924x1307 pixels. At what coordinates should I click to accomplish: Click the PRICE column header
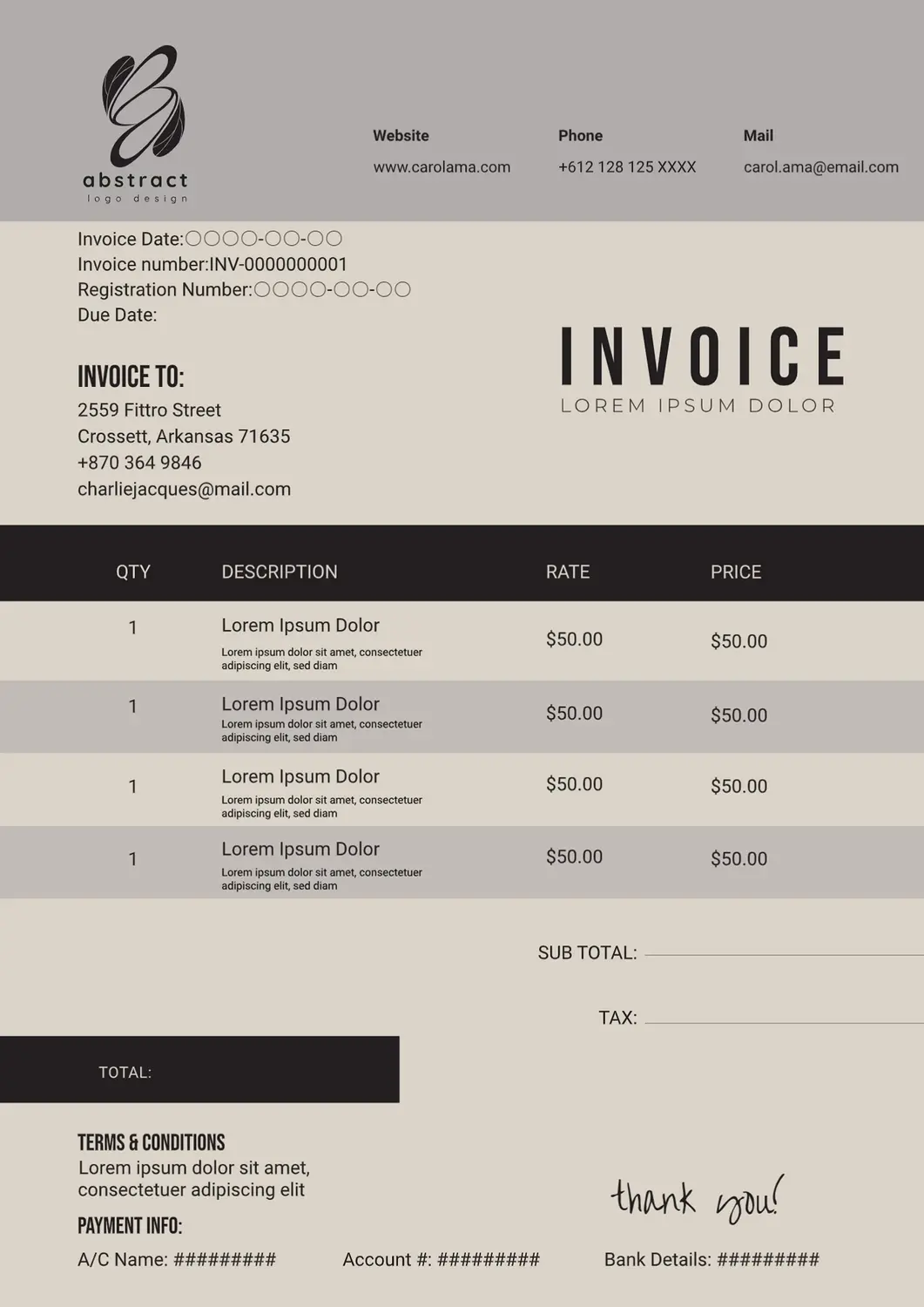click(x=735, y=572)
